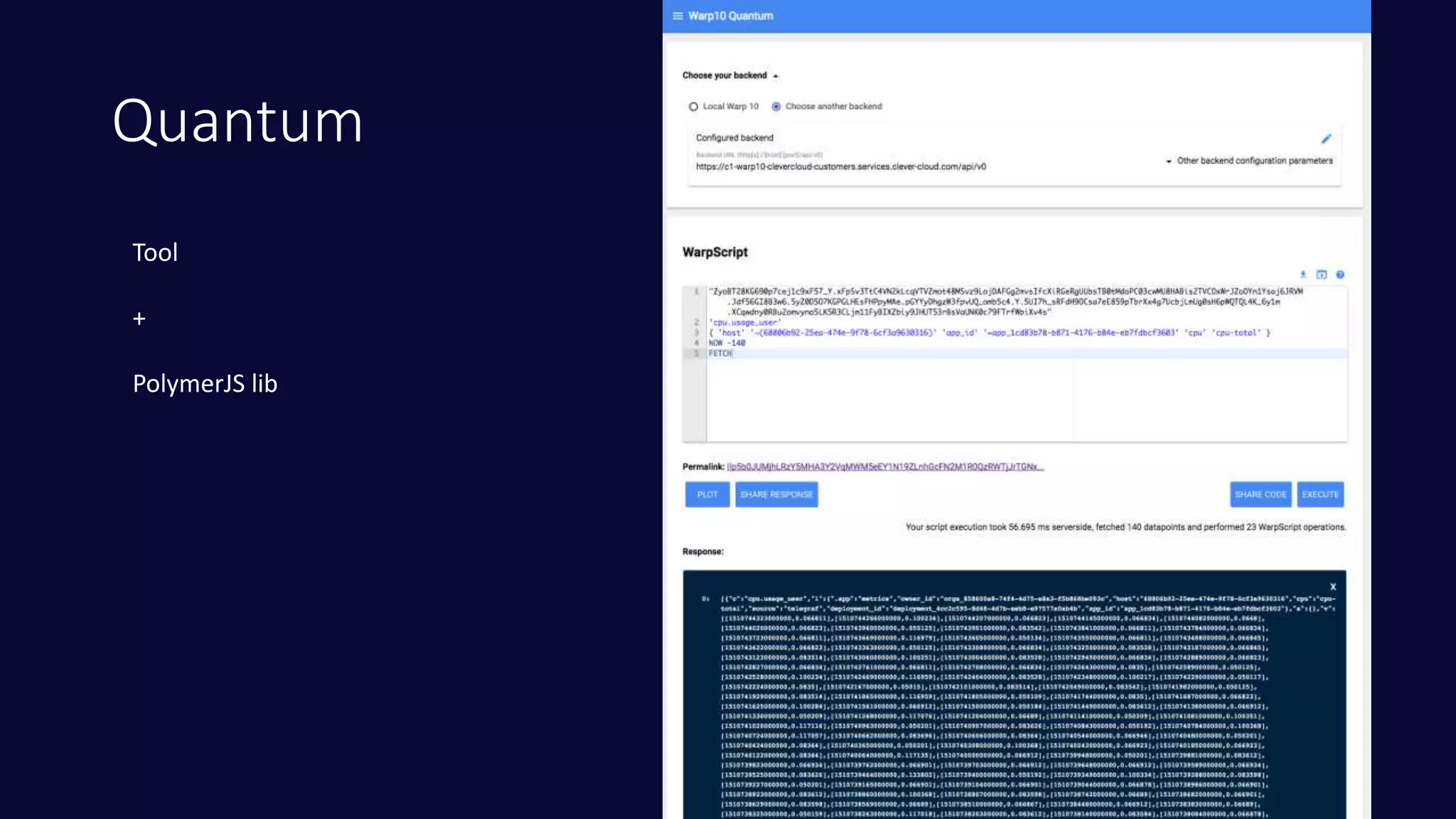Open the editor in a new window
1456x819 pixels.
(x=1322, y=274)
